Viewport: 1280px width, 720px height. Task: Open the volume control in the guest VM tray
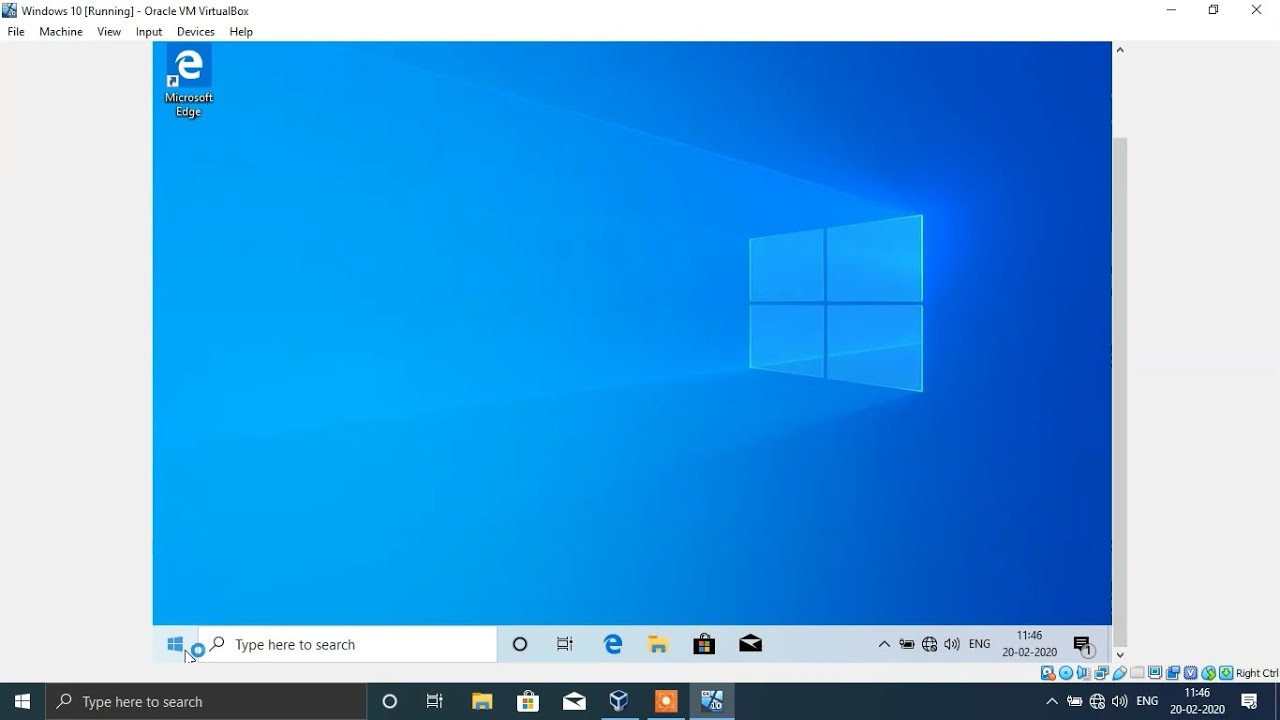952,645
